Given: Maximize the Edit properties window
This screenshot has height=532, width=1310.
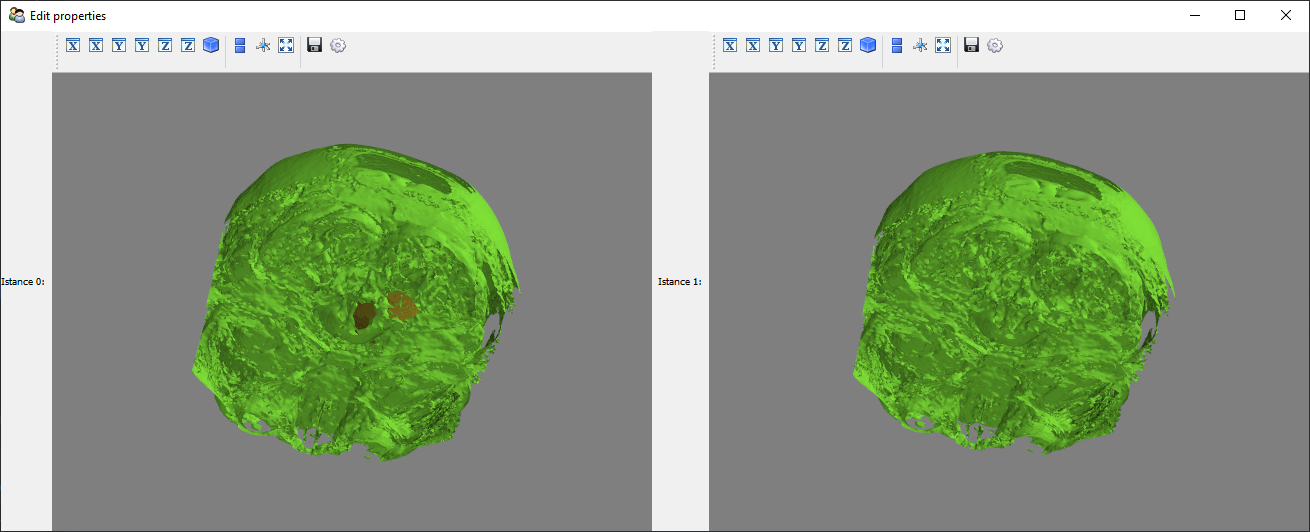Looking at the screenshot, I should [x=1240, y=15].
